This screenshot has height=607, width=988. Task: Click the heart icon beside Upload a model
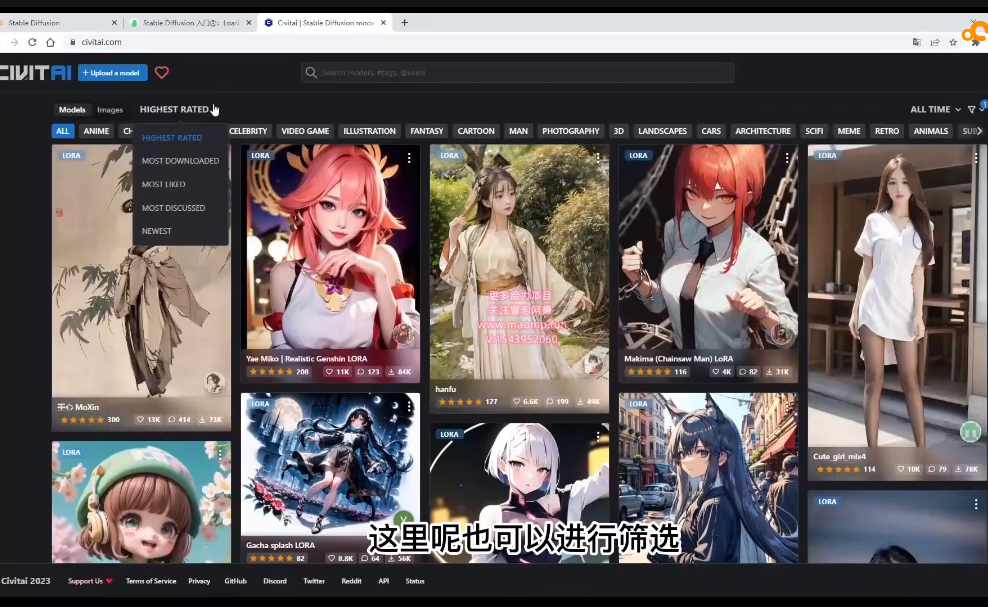(x=161, y=72)
